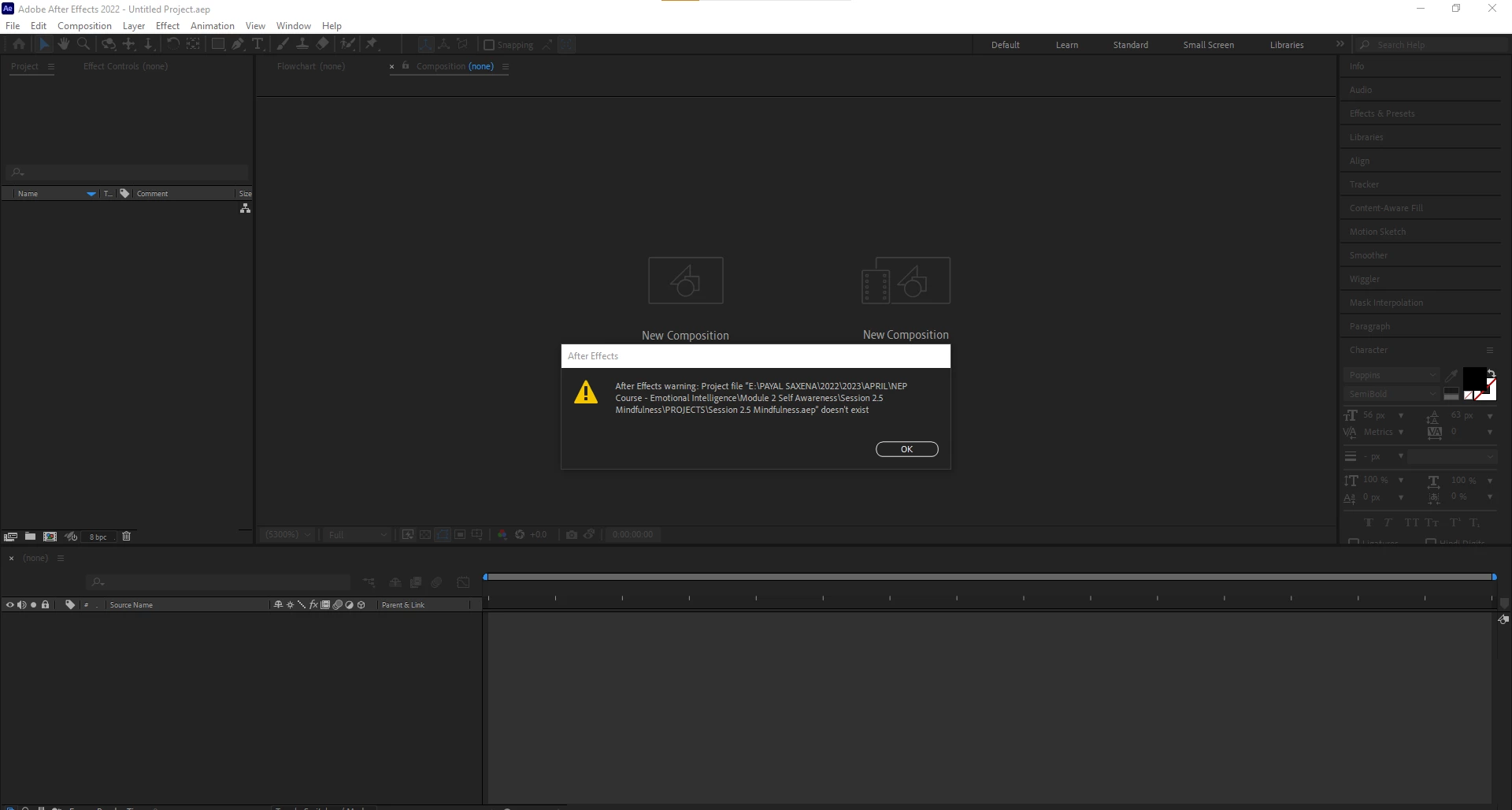
Task: Click the small no-color swatch
Action: [1468, 396]
